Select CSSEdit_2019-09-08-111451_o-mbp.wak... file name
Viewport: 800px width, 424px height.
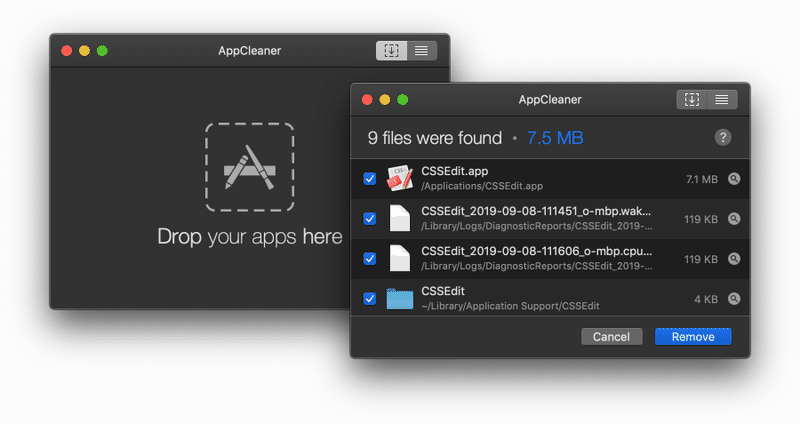tap(536, 211)
